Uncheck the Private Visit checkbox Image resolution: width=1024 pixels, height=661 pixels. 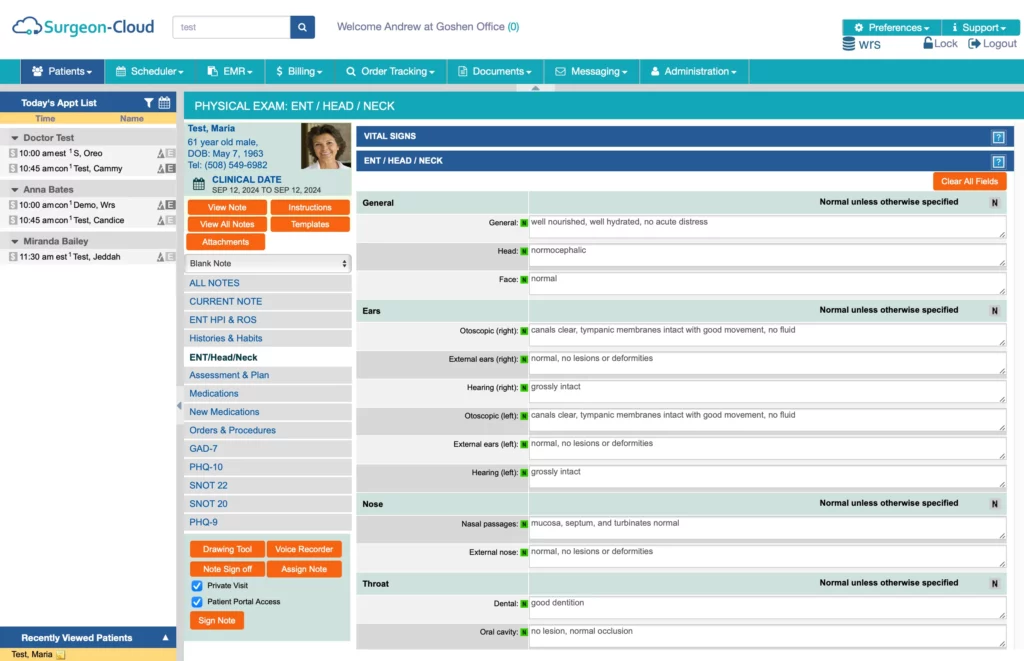click(197, 586)
